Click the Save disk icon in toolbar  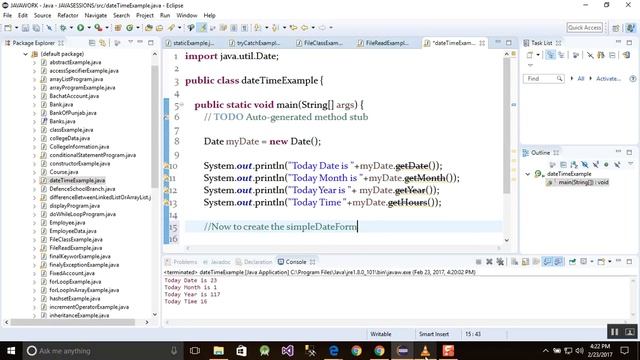click(x=25, y=28)
